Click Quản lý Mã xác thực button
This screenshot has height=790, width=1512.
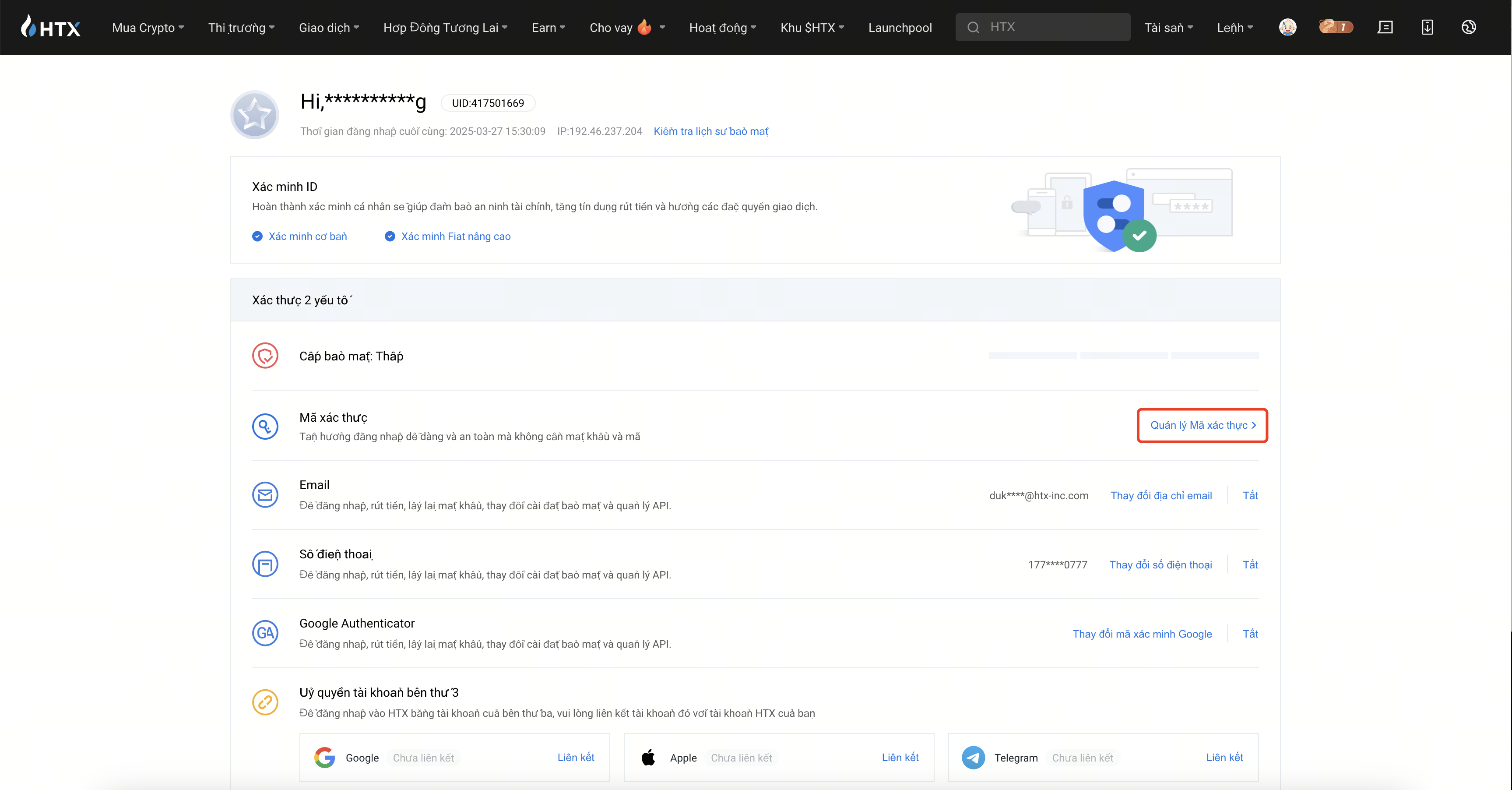click(1202, 425)
